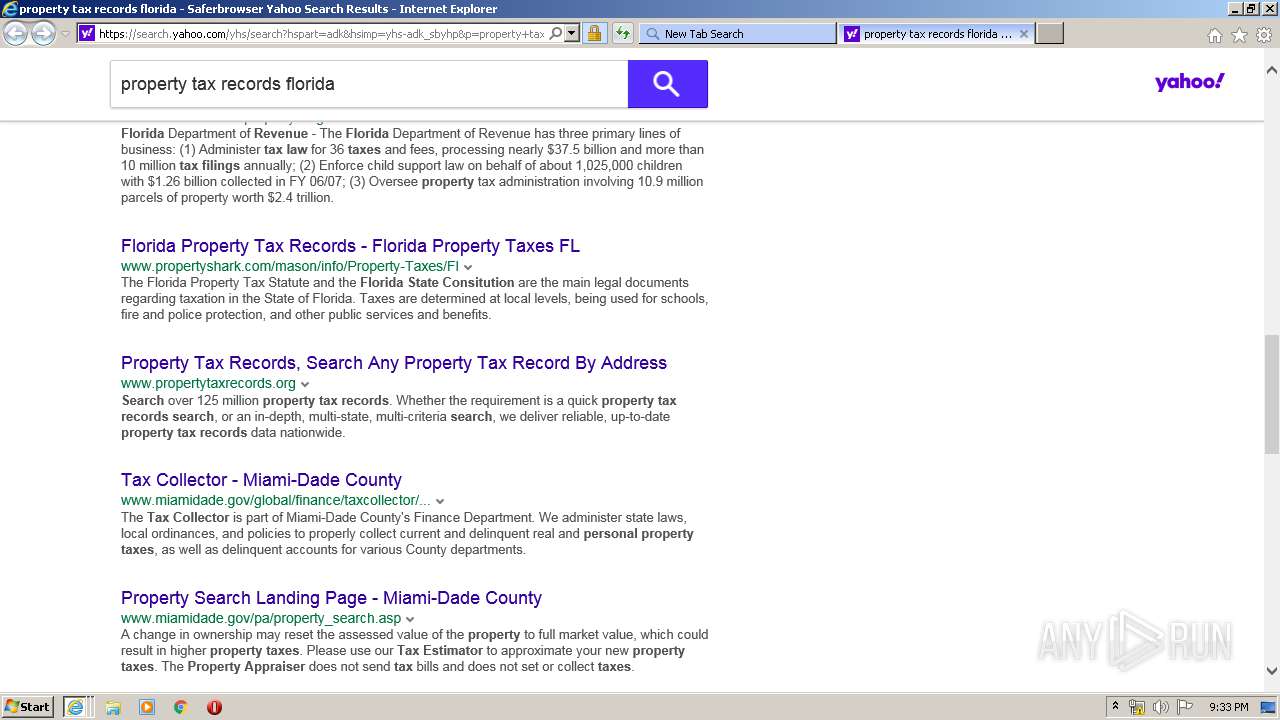The height and width of the screenshot is (720, 1280).
Task: Open the Windows Start menu
Action: [x=28, y=706]
